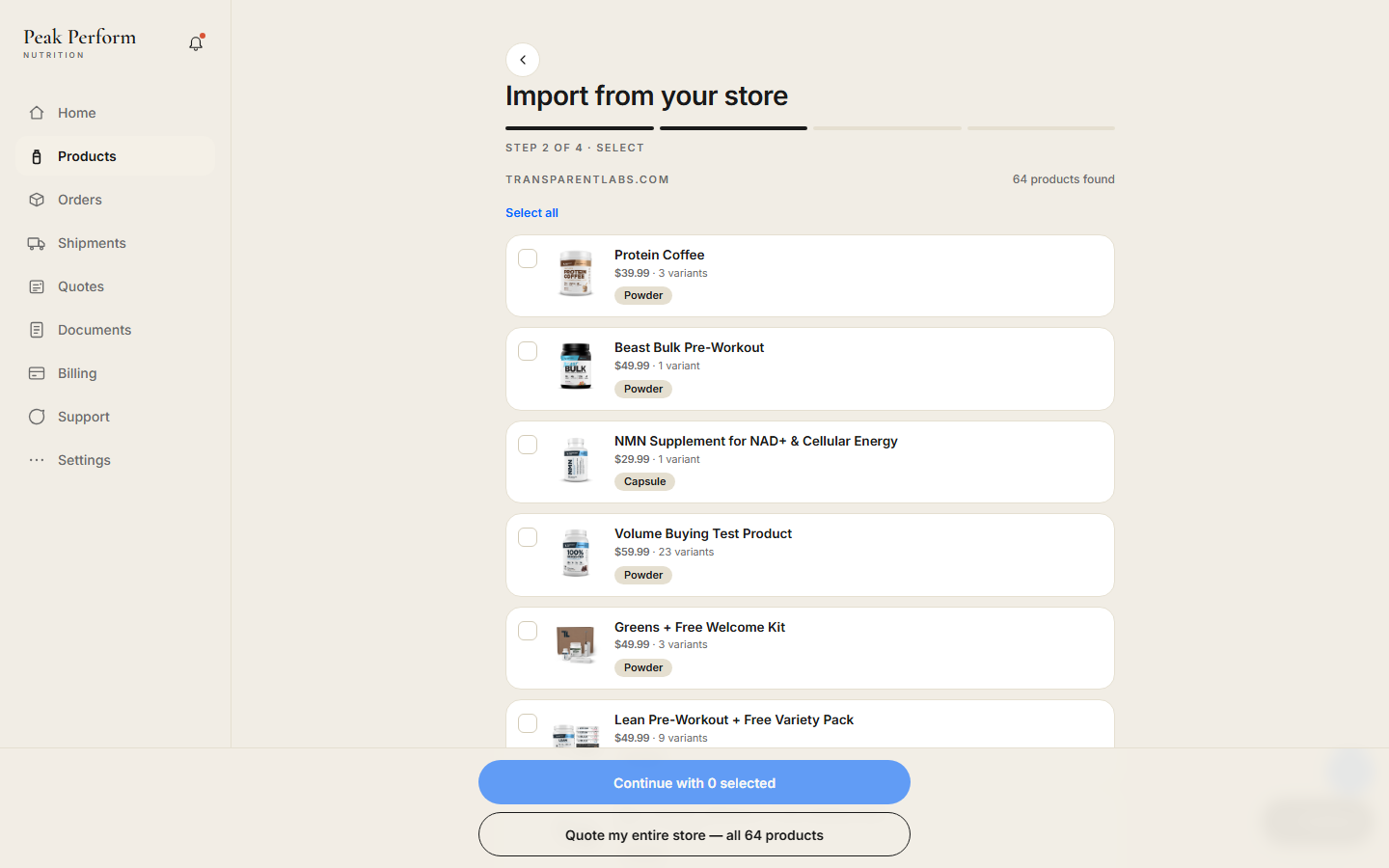1389x868 pixels.
Task: Click the Products bottle icon
Action: (37, 156)
